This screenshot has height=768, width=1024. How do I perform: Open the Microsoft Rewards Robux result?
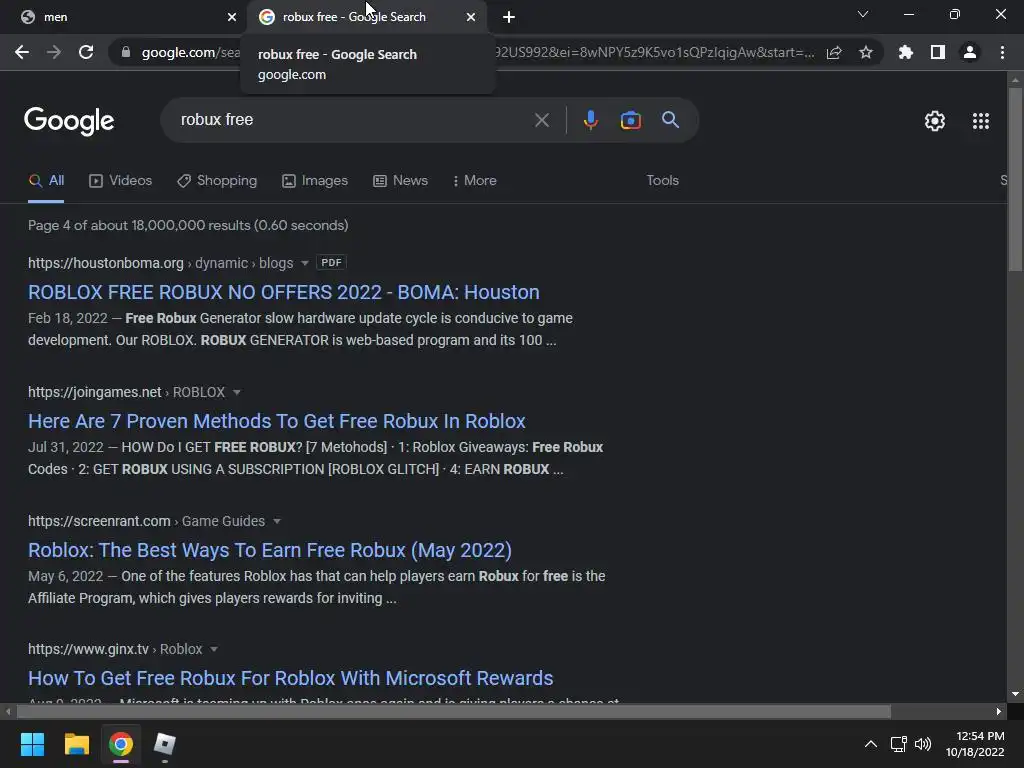point(291,678)
